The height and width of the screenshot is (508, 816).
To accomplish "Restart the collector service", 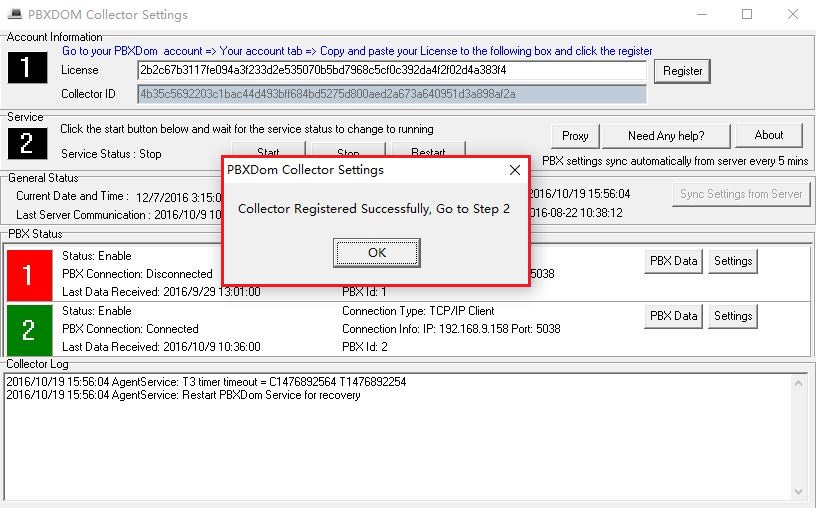I will [428, 149].
